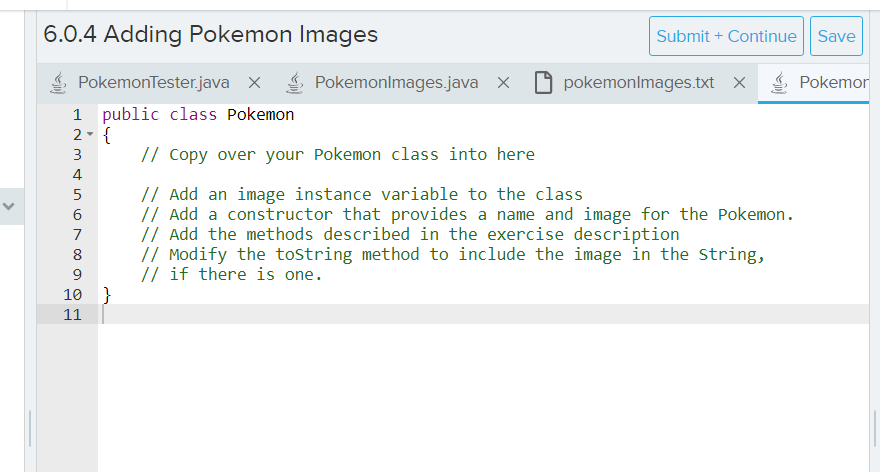
Task: Click the Java icon on PokemonImages.java tab
Action: coord(295,83)
